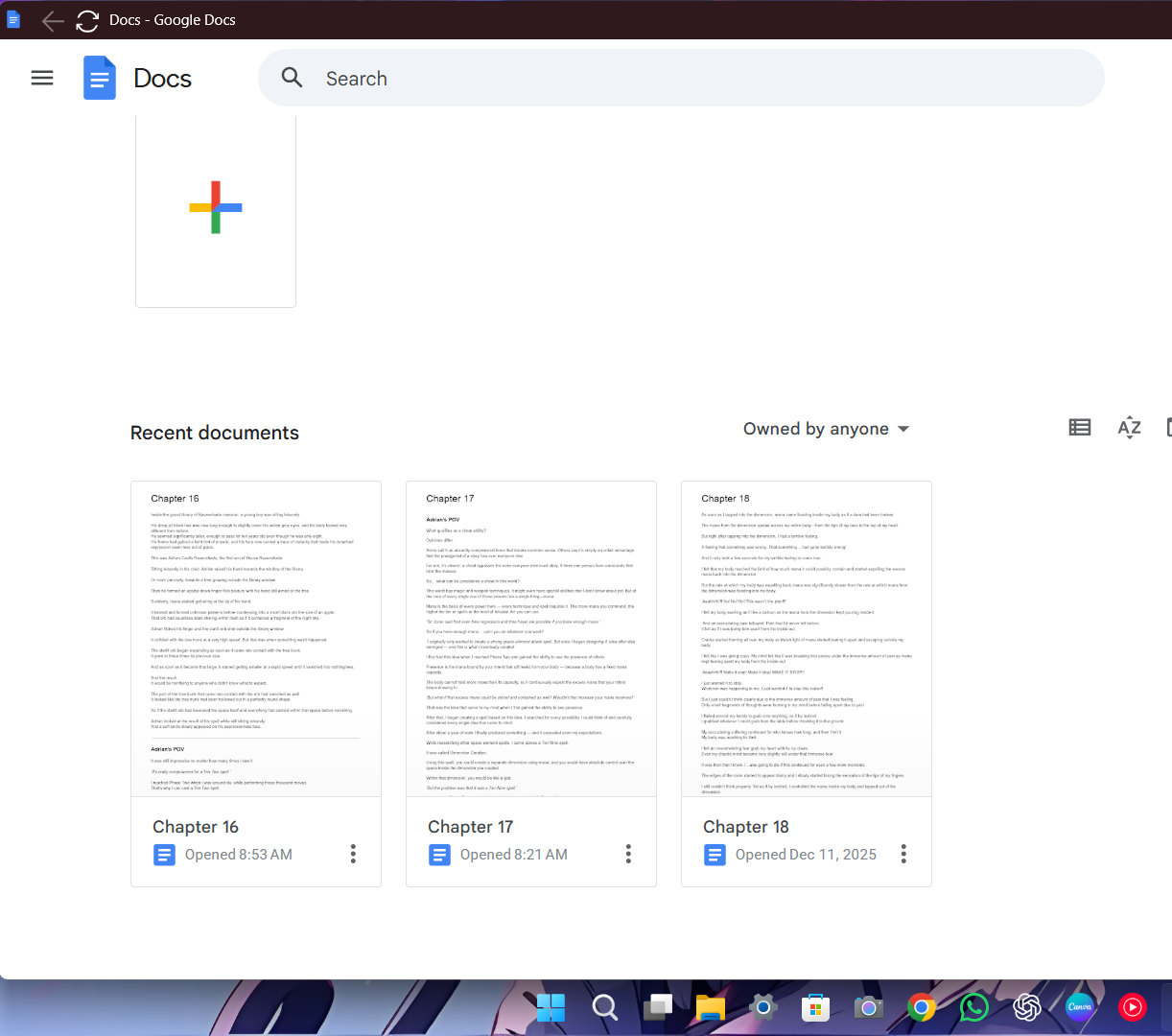Click the Chapter 18 title link

coord(746,827)
